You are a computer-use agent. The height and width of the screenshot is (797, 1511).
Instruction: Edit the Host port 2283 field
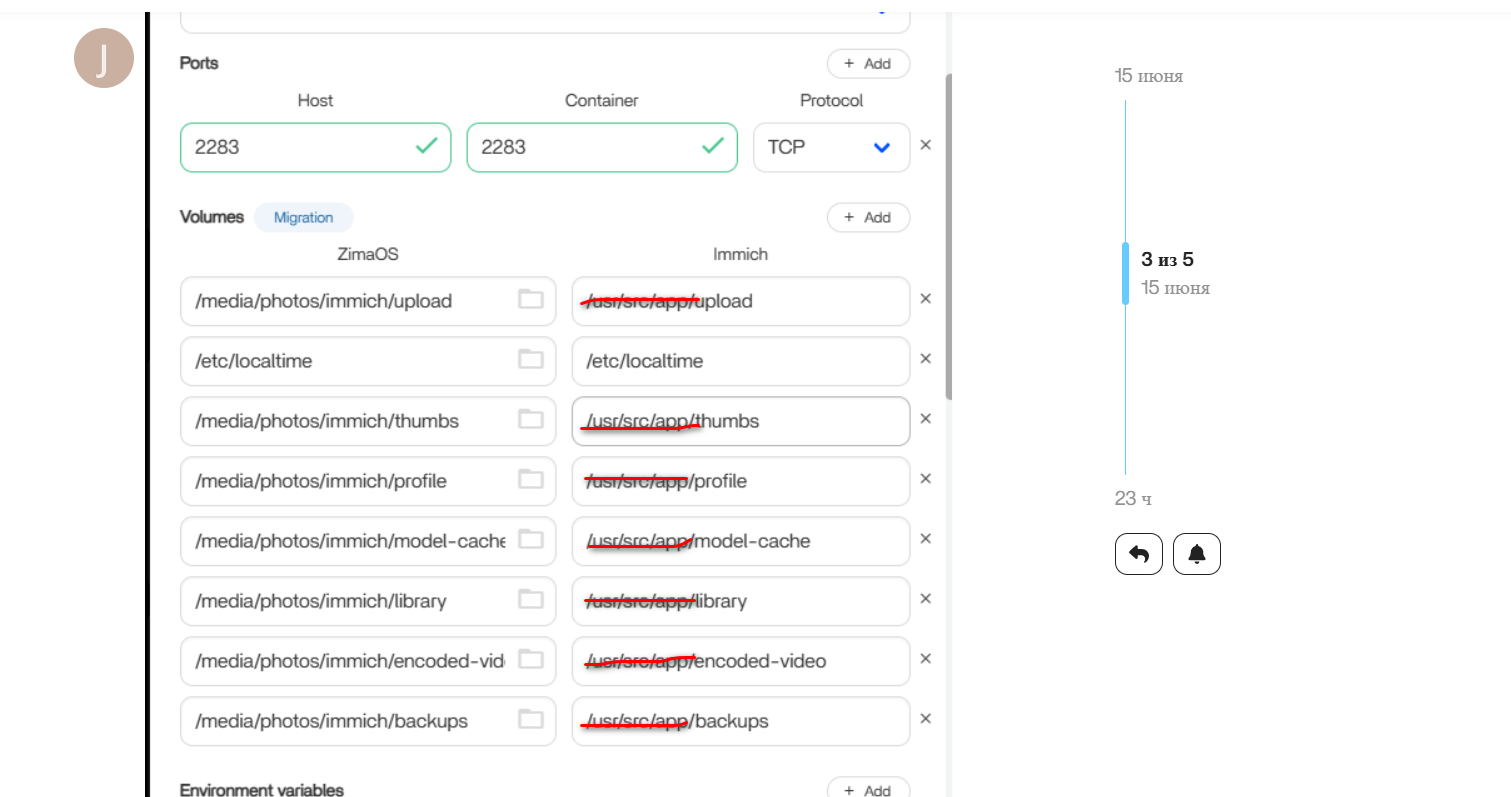316,147
